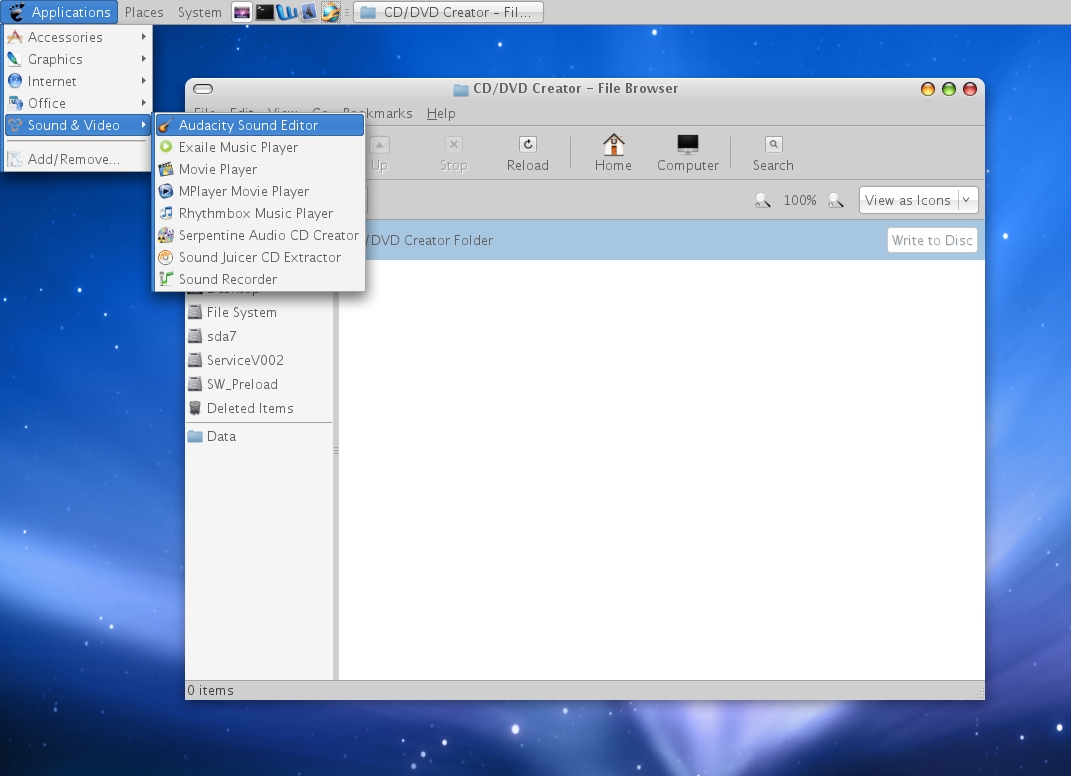Click the green Exaile play icon

(x=166, y=147)
